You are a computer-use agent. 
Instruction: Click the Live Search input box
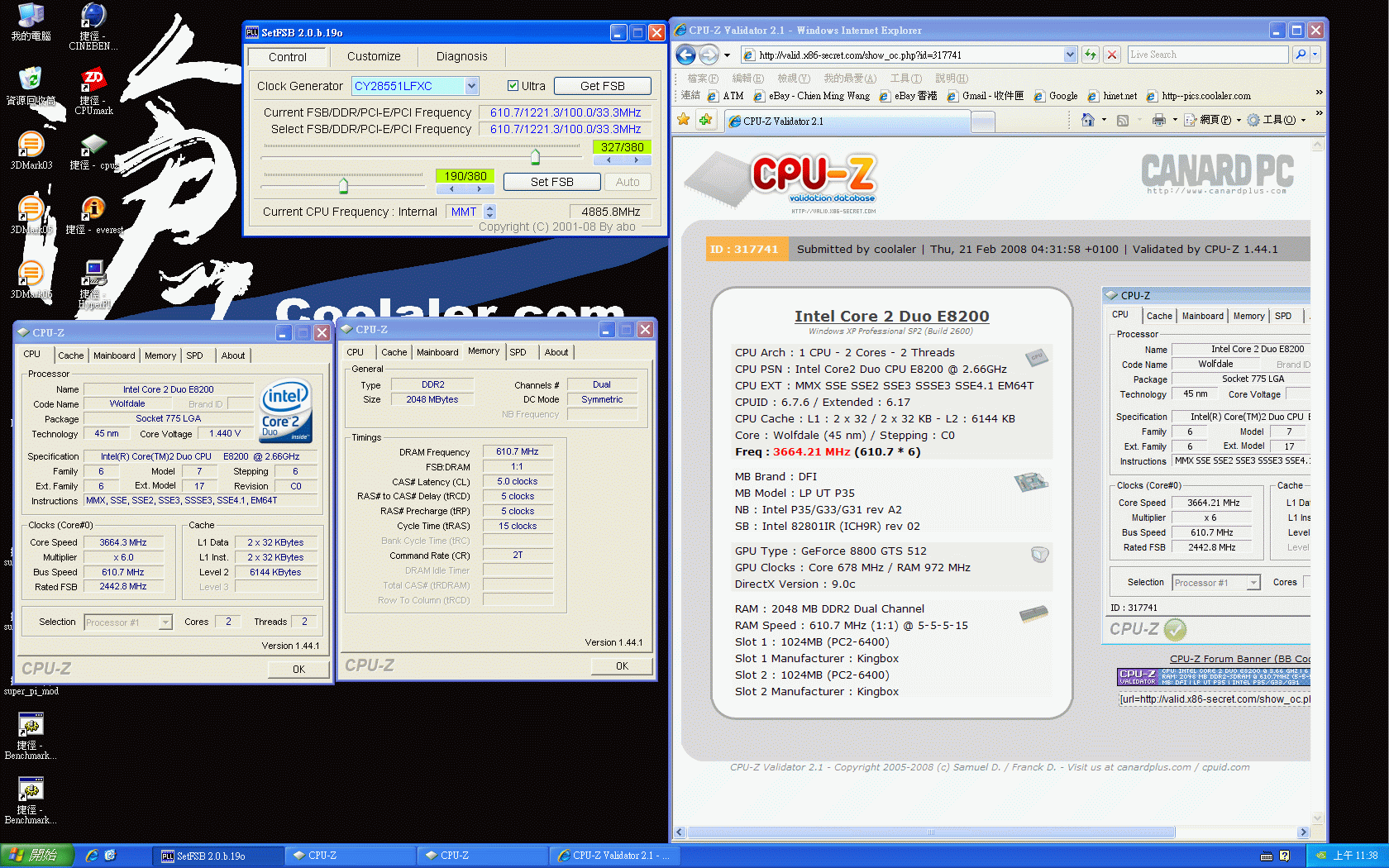(1208, 55)
